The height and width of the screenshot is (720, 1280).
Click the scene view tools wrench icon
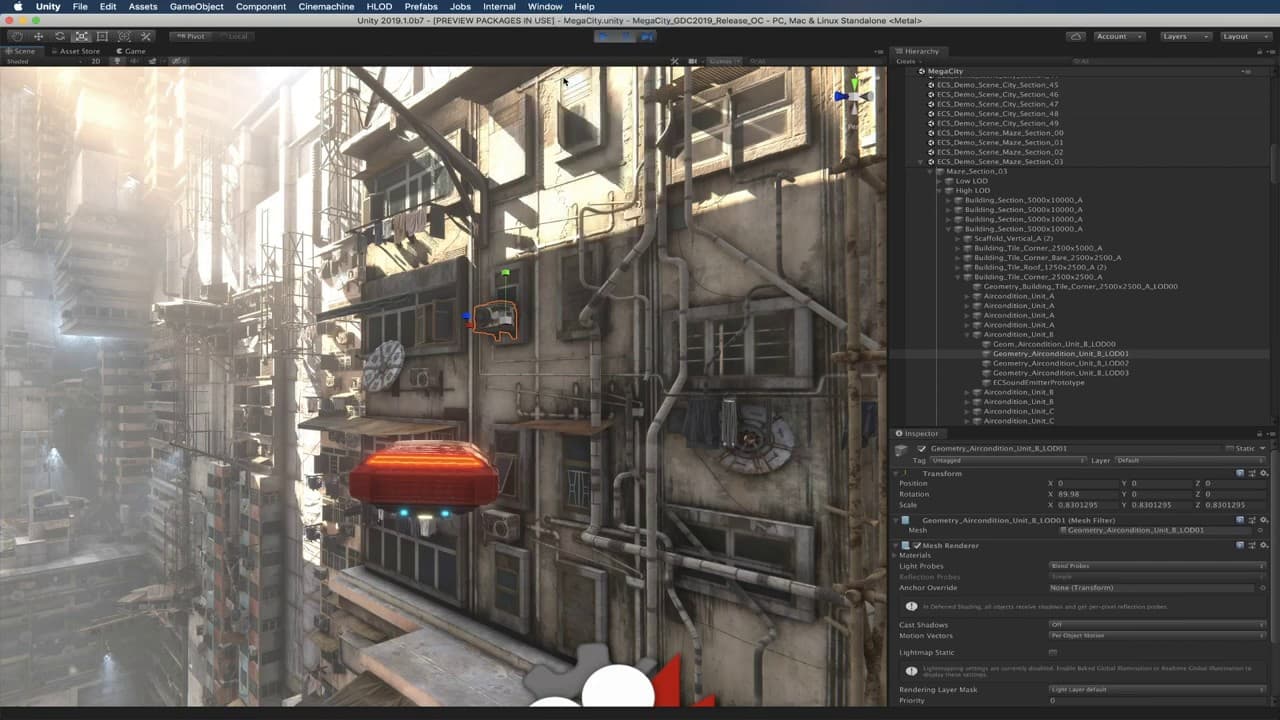point(675,62)
